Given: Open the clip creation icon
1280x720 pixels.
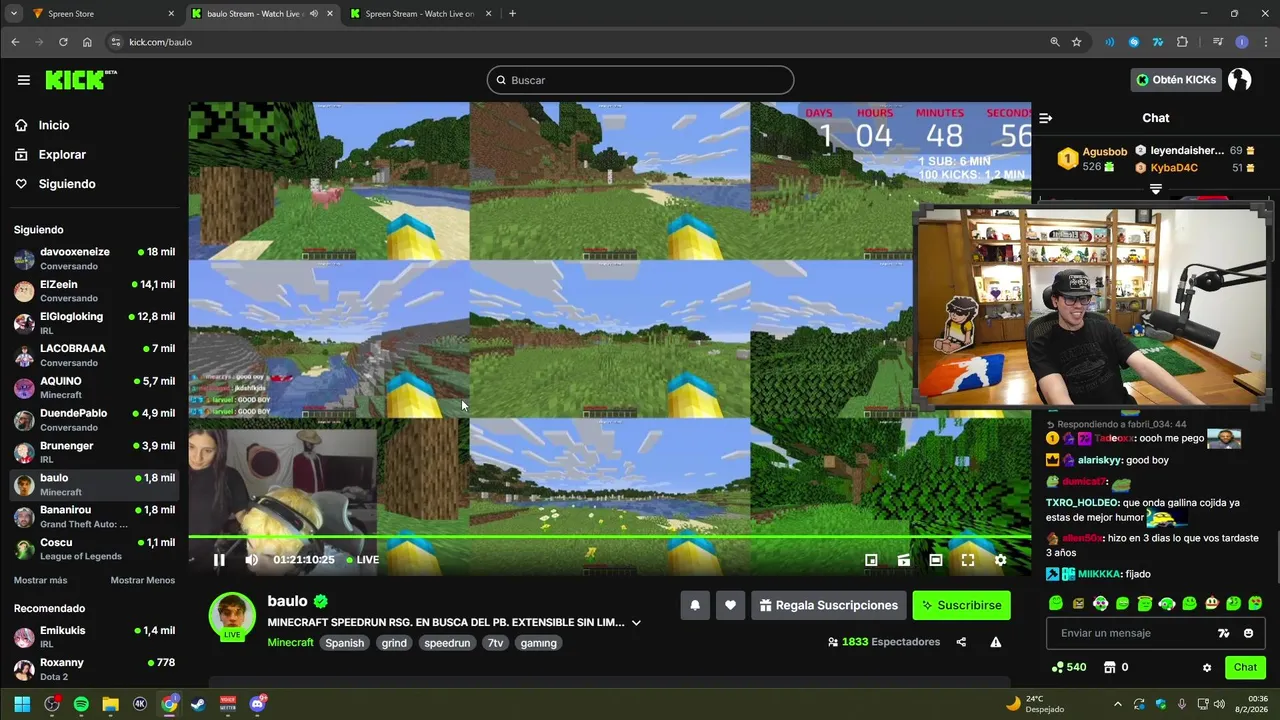Looking at the screenshot, I should tap(904, 560).
